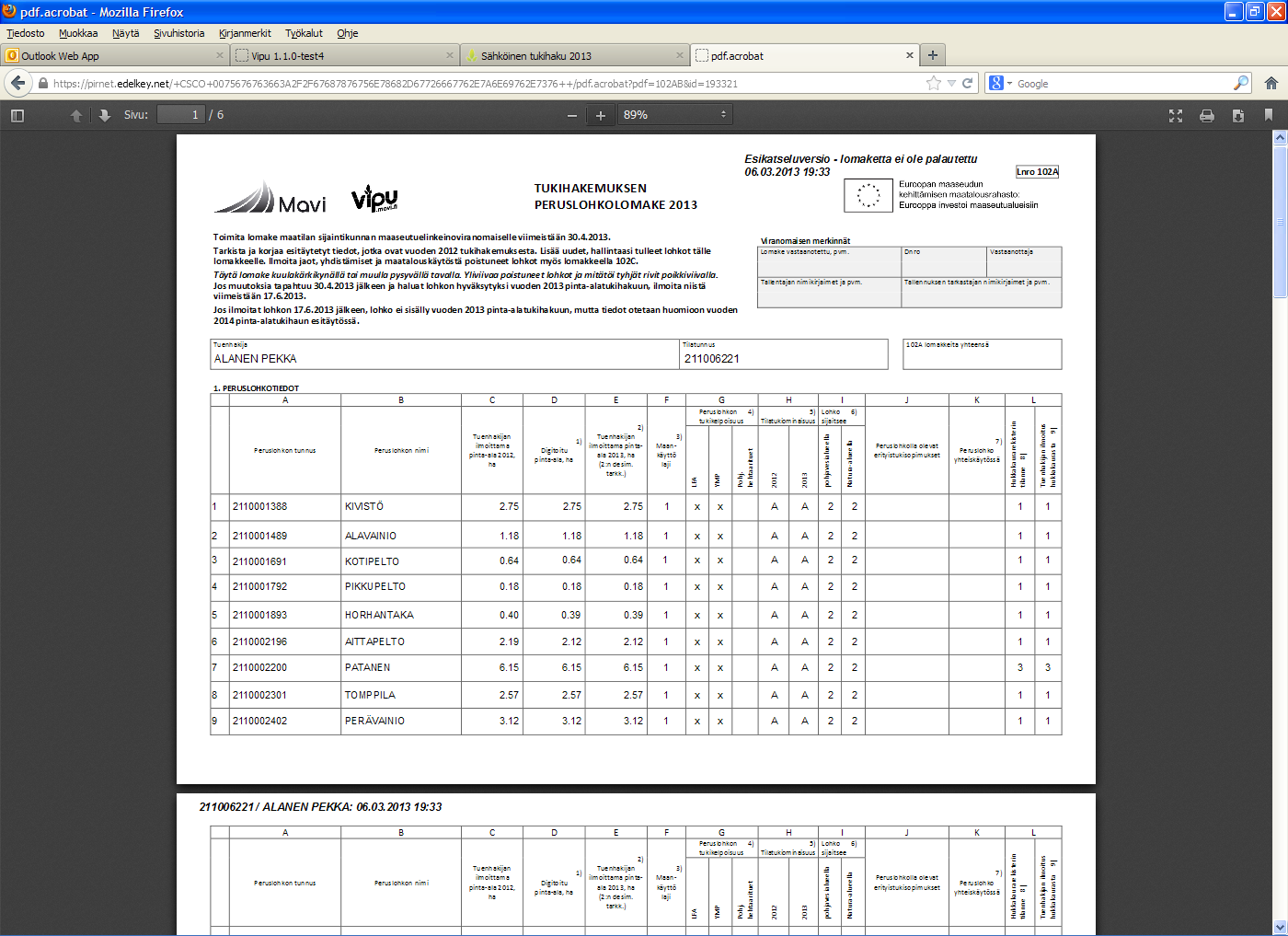This screenshot has height=936, width=1288.
Task: Click parcel name HORHANTAKA
Action: coord(380,615)
